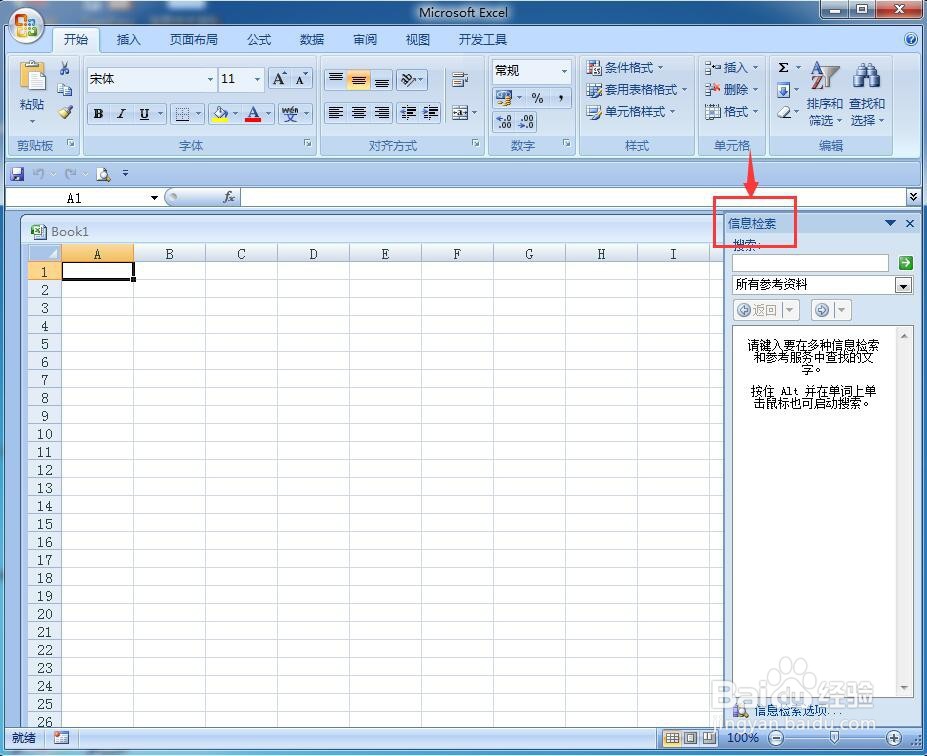Click the Paste clipboard icon

click(x=32, y=76)
